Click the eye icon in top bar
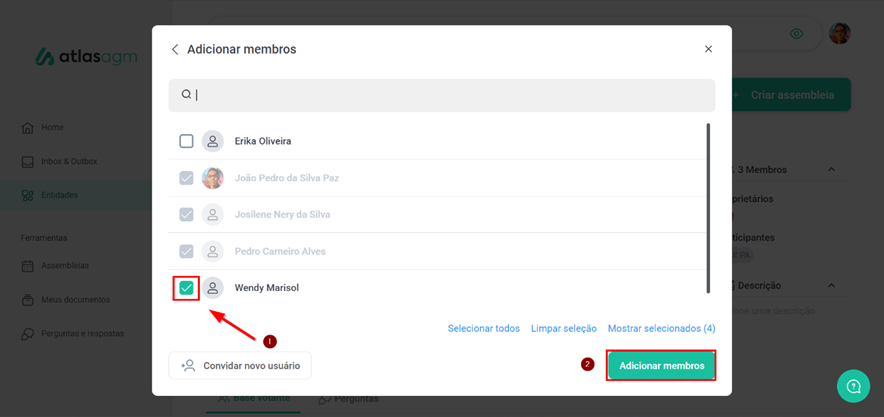Viewport: 884px width, 417px height. pos(796,34)
